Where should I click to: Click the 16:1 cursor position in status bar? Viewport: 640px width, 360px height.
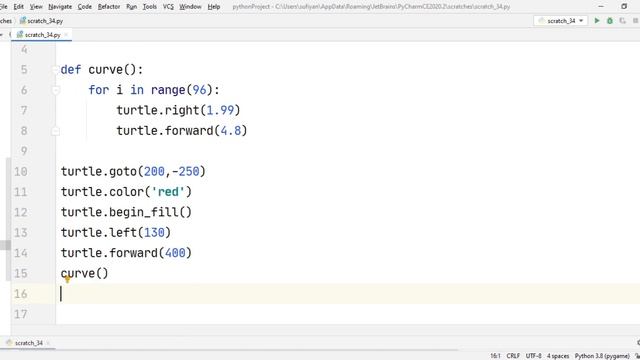click(x=495, y=356)
